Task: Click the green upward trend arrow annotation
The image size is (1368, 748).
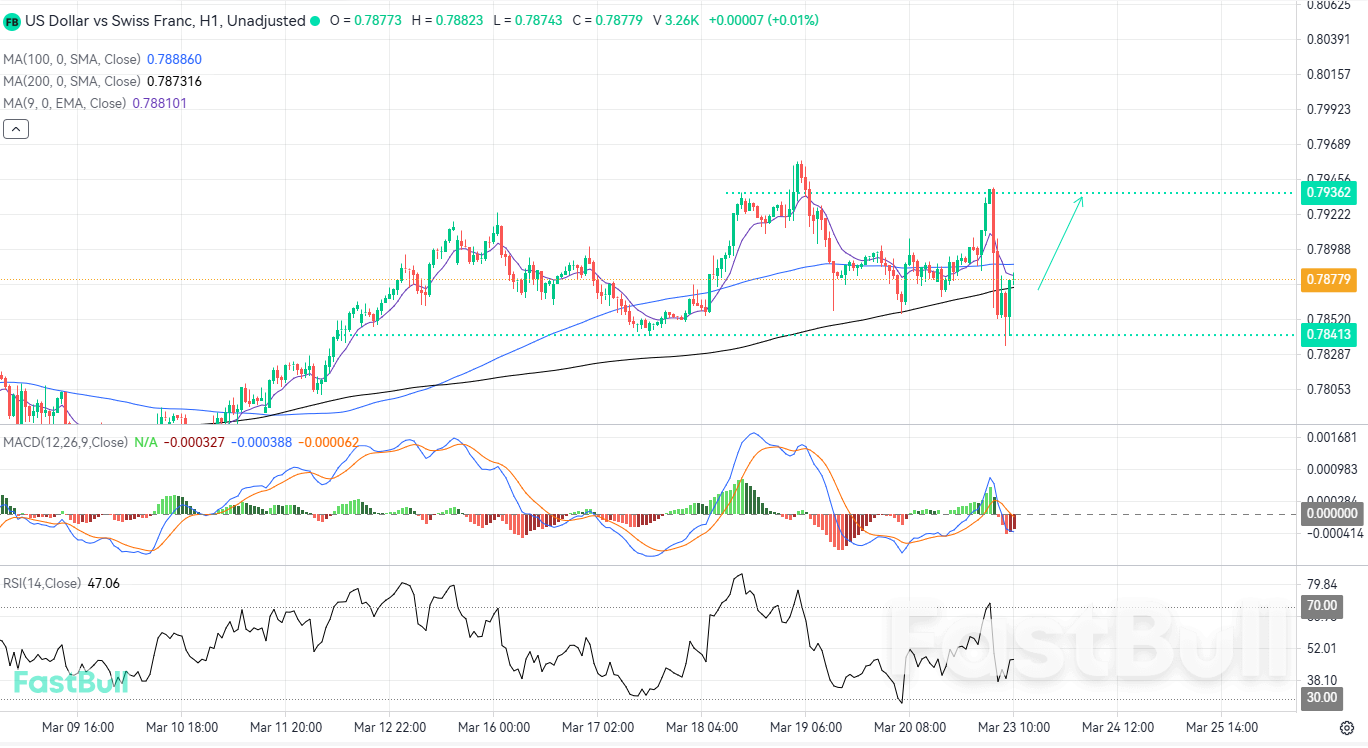Action: click(x=1060, y=245)
